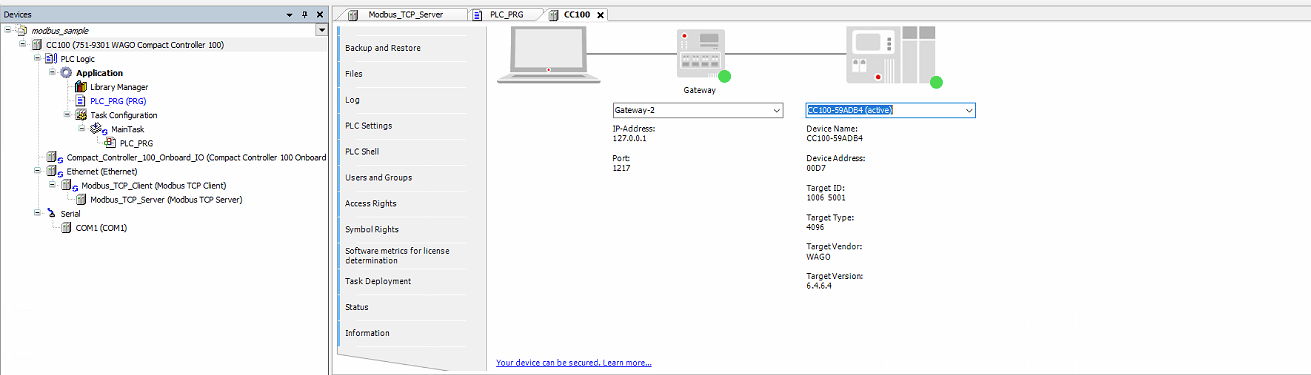
Task: Collapse the modbus_sample root node
Action: coord(9,31)
